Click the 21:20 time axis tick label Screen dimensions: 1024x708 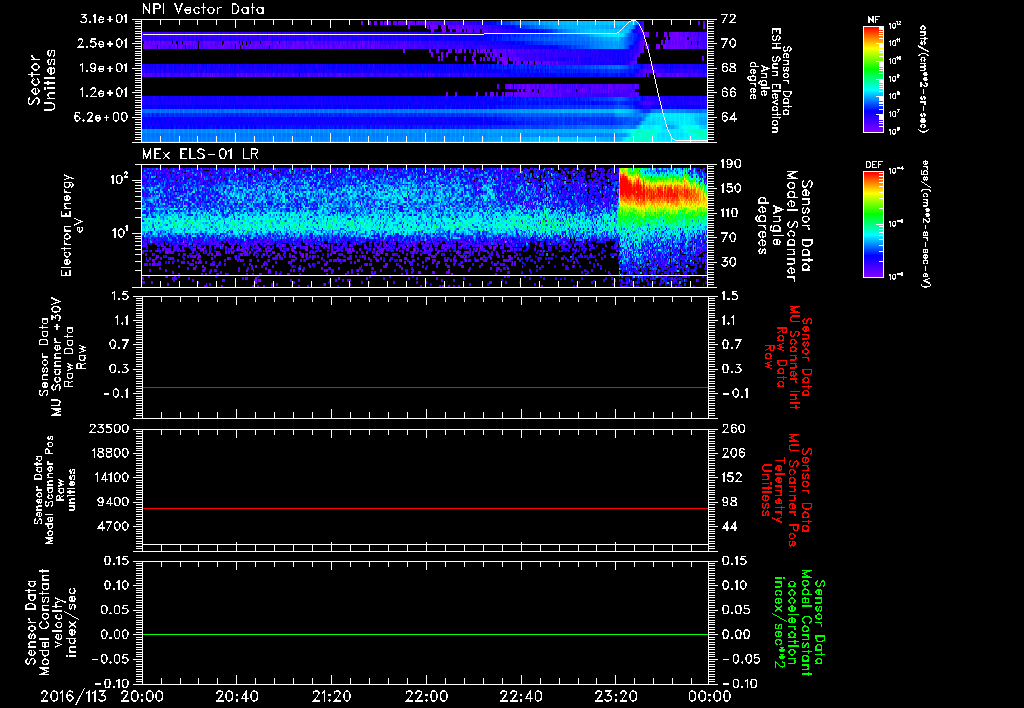tap(332, 695)
